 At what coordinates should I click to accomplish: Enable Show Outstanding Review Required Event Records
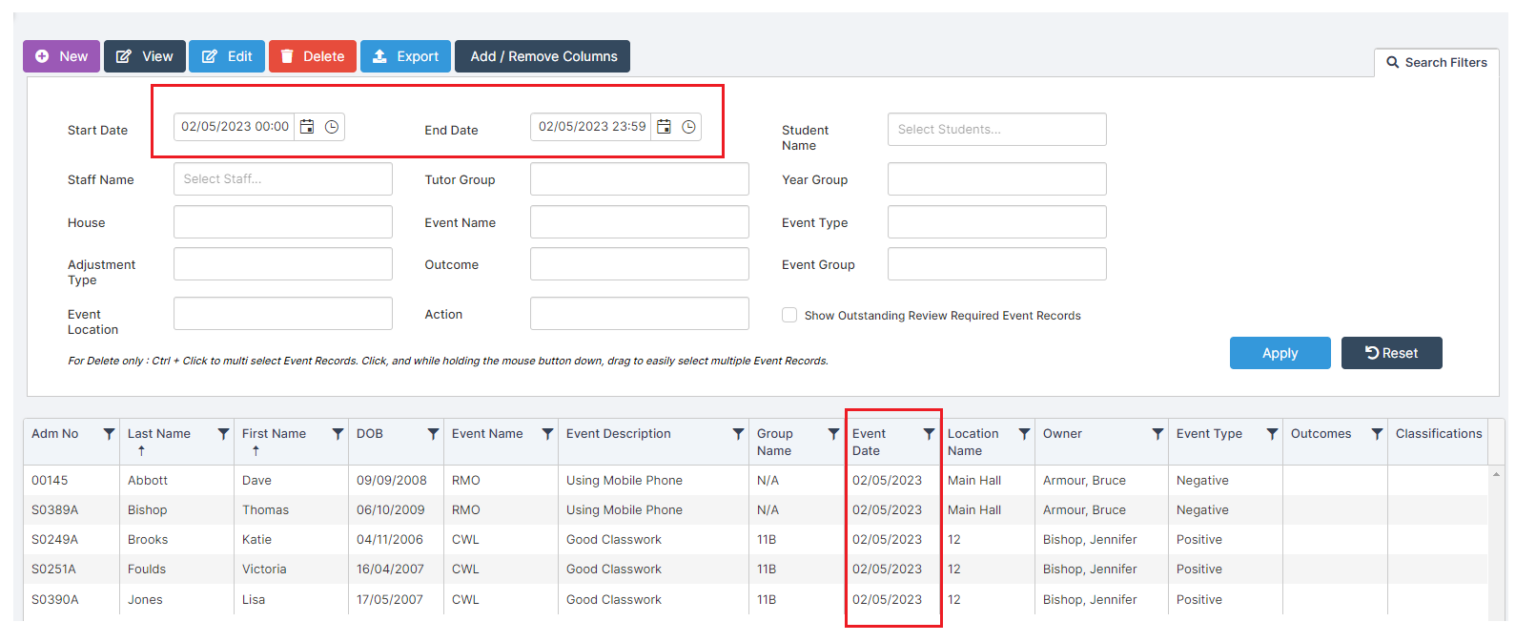click(789, 315)
